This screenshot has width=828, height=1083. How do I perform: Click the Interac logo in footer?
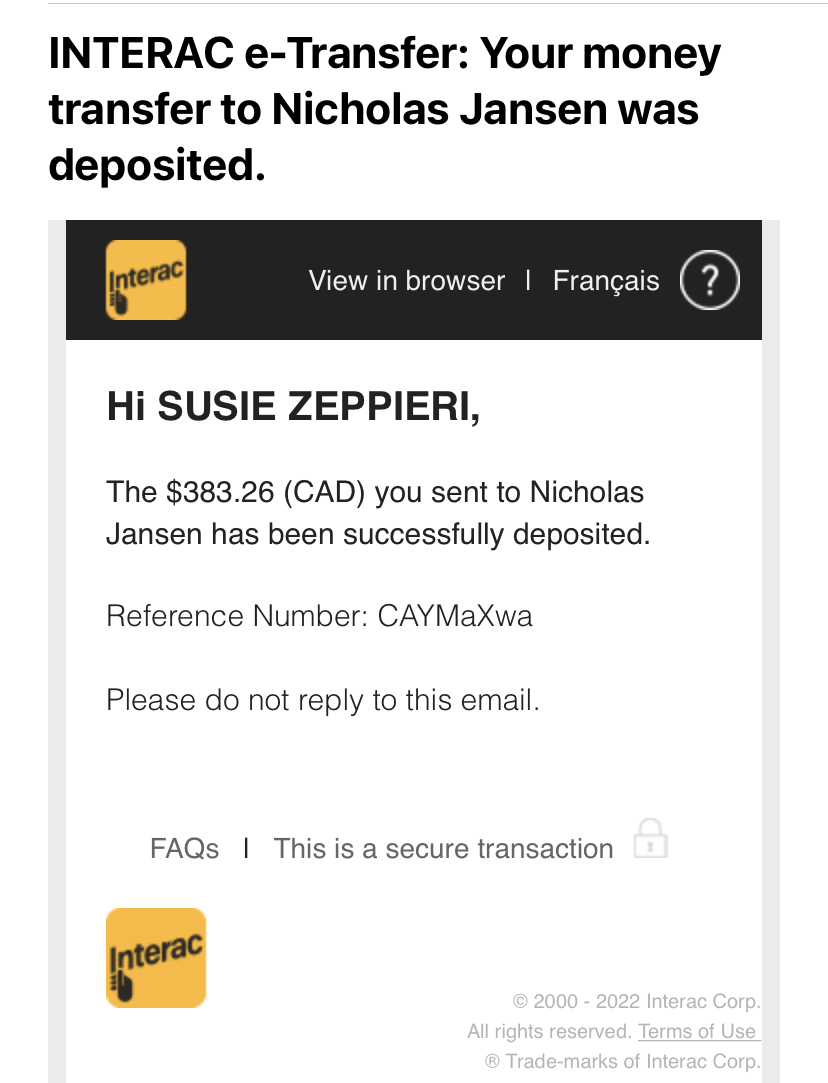156,957
